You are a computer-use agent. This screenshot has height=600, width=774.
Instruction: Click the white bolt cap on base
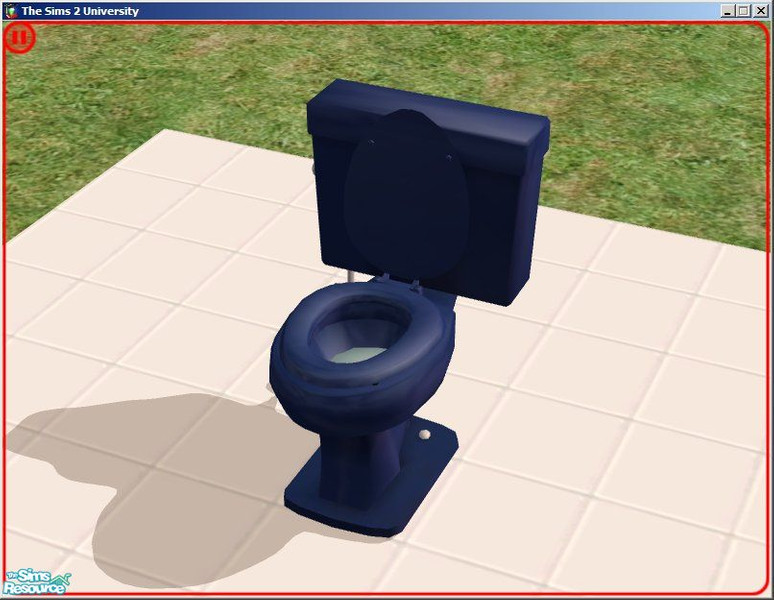pyautogui.click(x=428, y=435)
